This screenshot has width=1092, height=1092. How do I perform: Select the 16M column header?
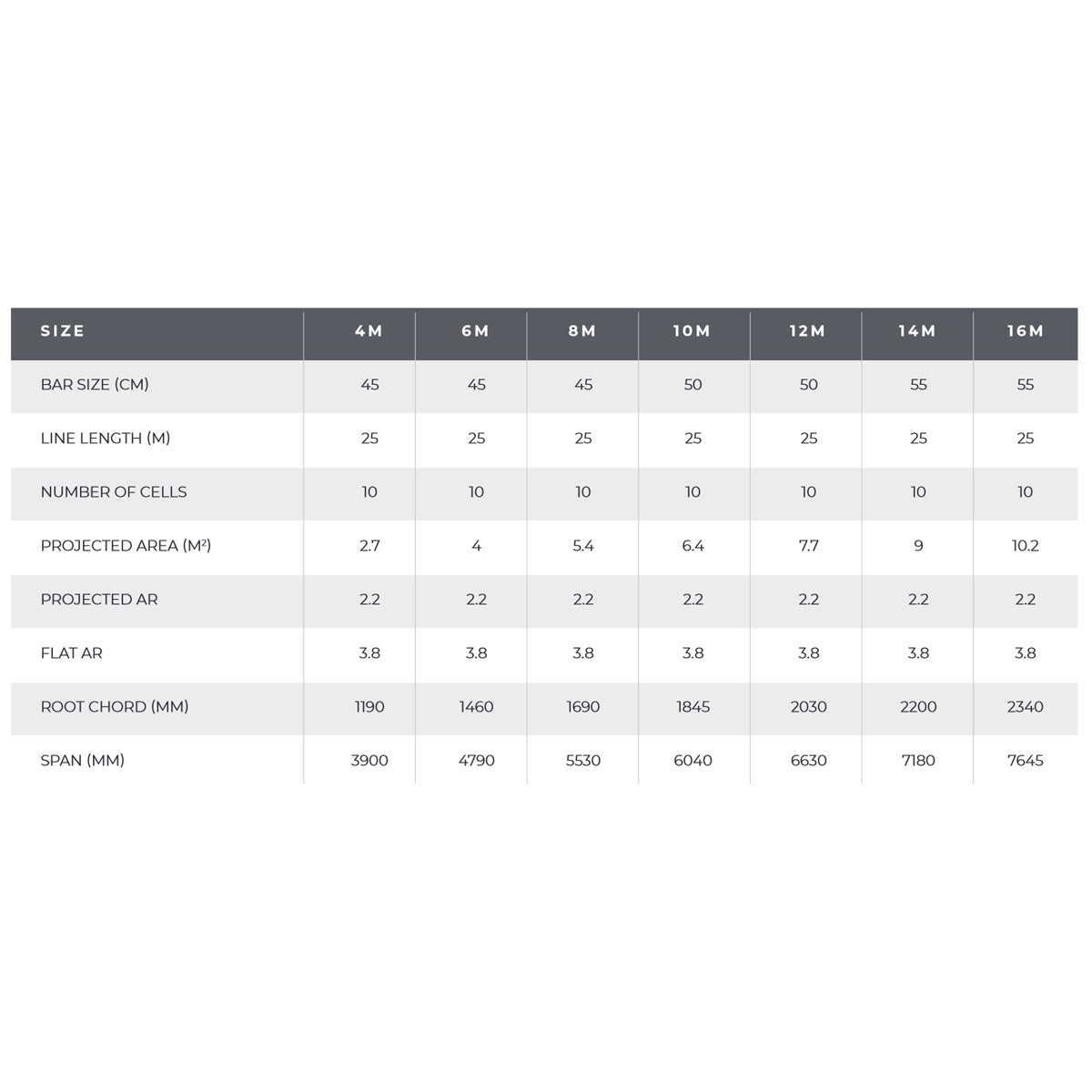point(1026,331)
